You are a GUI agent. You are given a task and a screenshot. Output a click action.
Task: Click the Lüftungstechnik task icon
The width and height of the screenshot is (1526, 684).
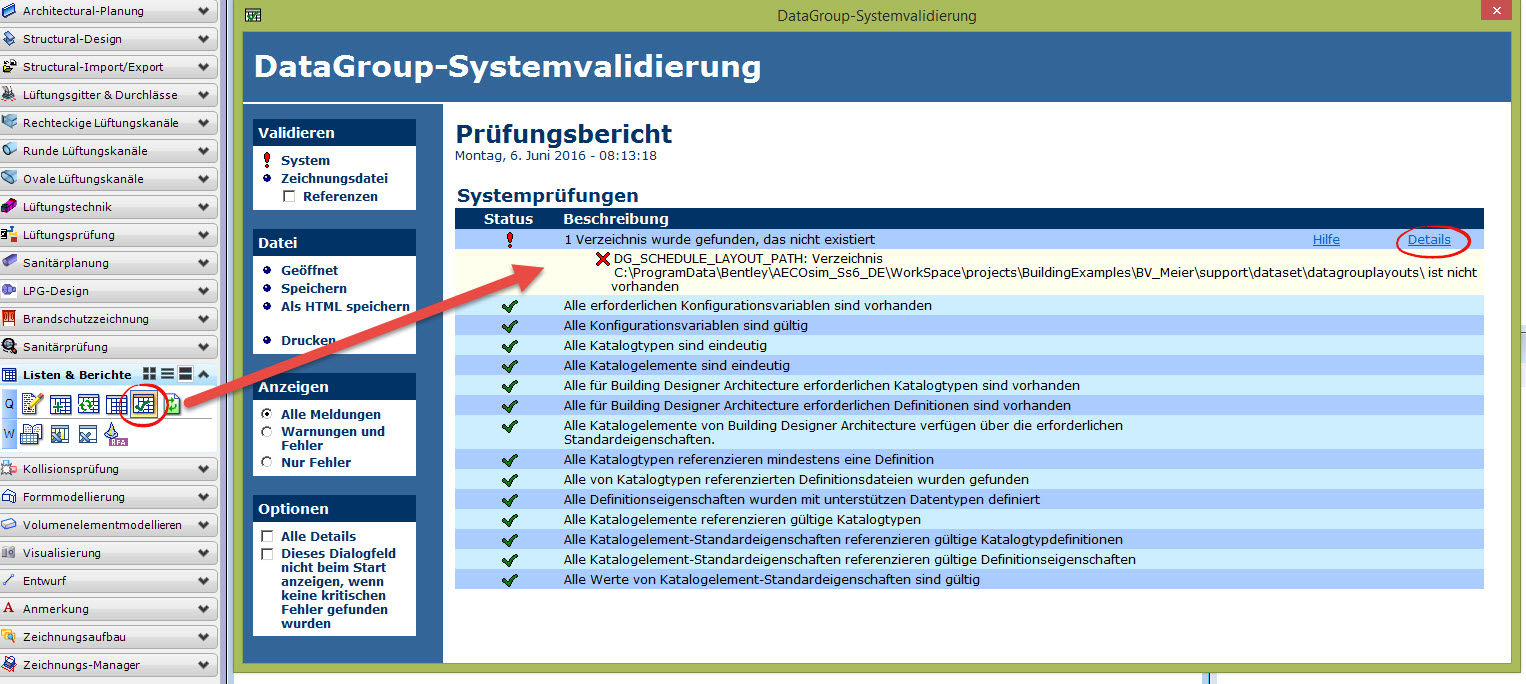point(9,207)
